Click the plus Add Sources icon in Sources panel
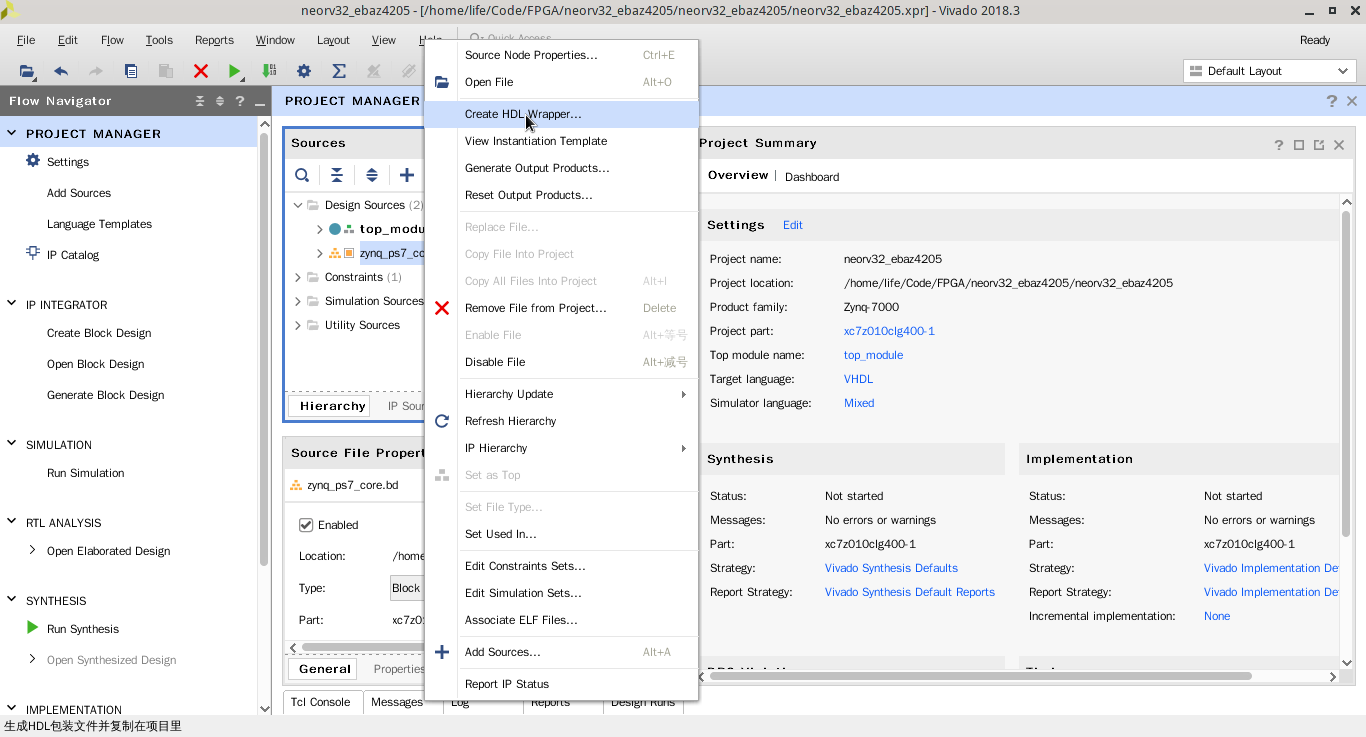This screenshot has width=1366, height=737. point(407,175)
